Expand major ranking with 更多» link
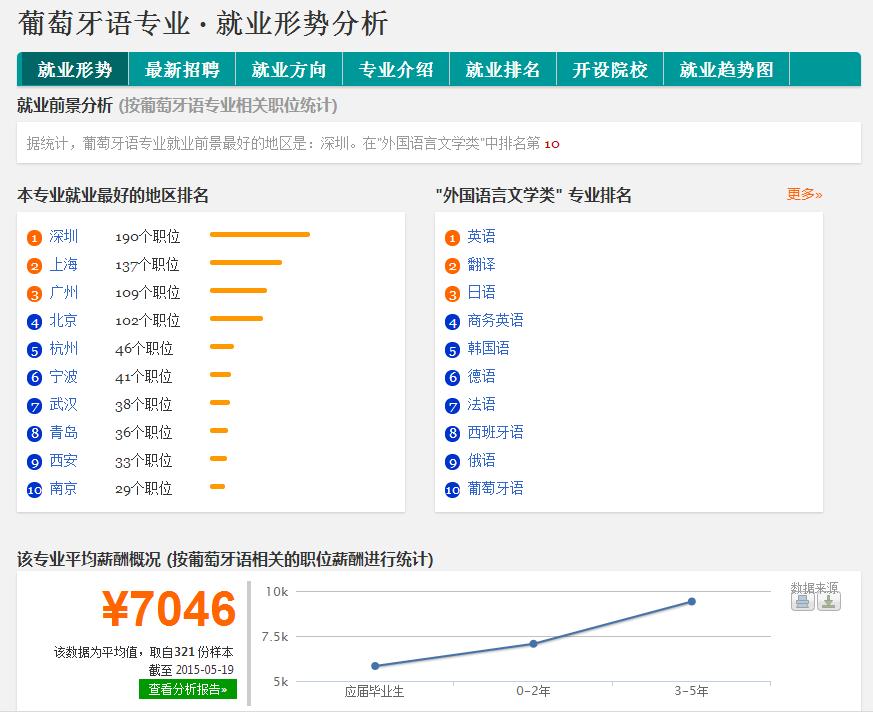The width and height of the screenshot is (873, 712). tap(804, 194)
